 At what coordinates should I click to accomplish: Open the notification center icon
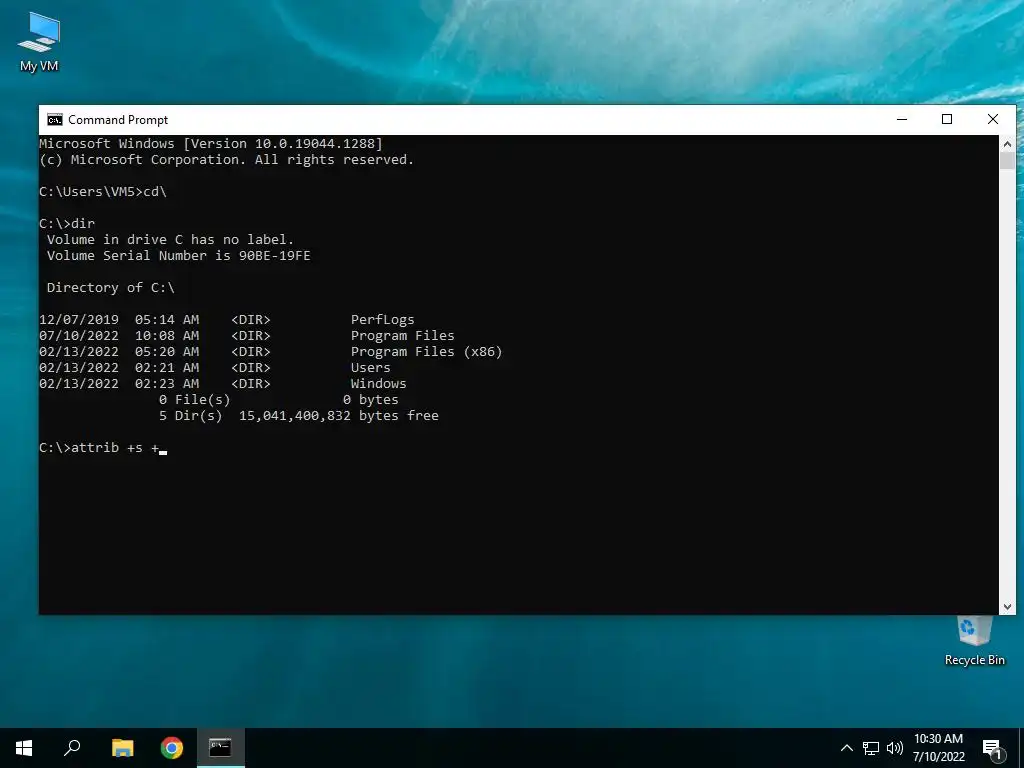[993, 749]
